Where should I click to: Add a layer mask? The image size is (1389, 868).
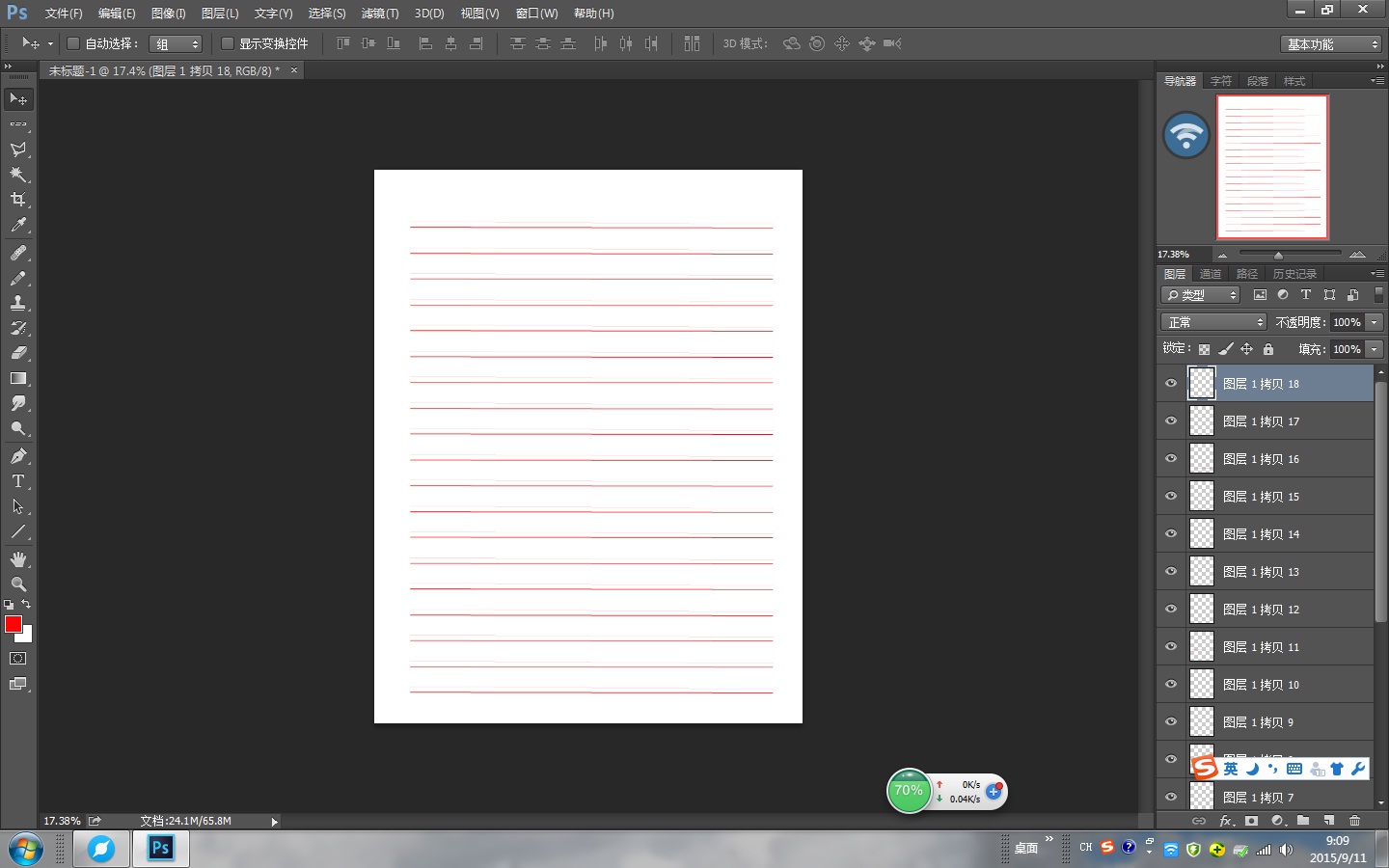[1251, 821]
